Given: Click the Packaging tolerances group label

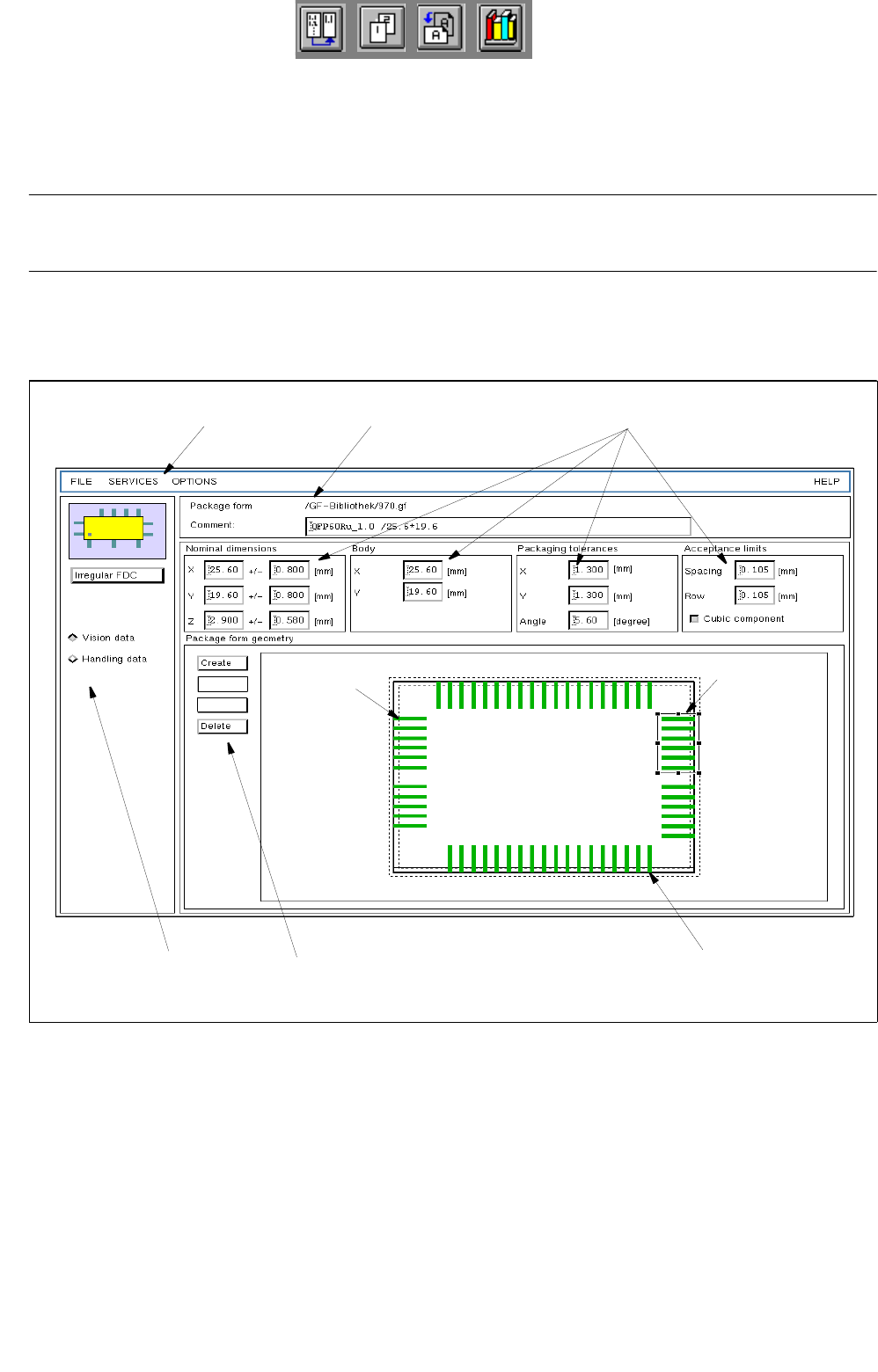Looking at the screenshot, I should coord(567,549).
